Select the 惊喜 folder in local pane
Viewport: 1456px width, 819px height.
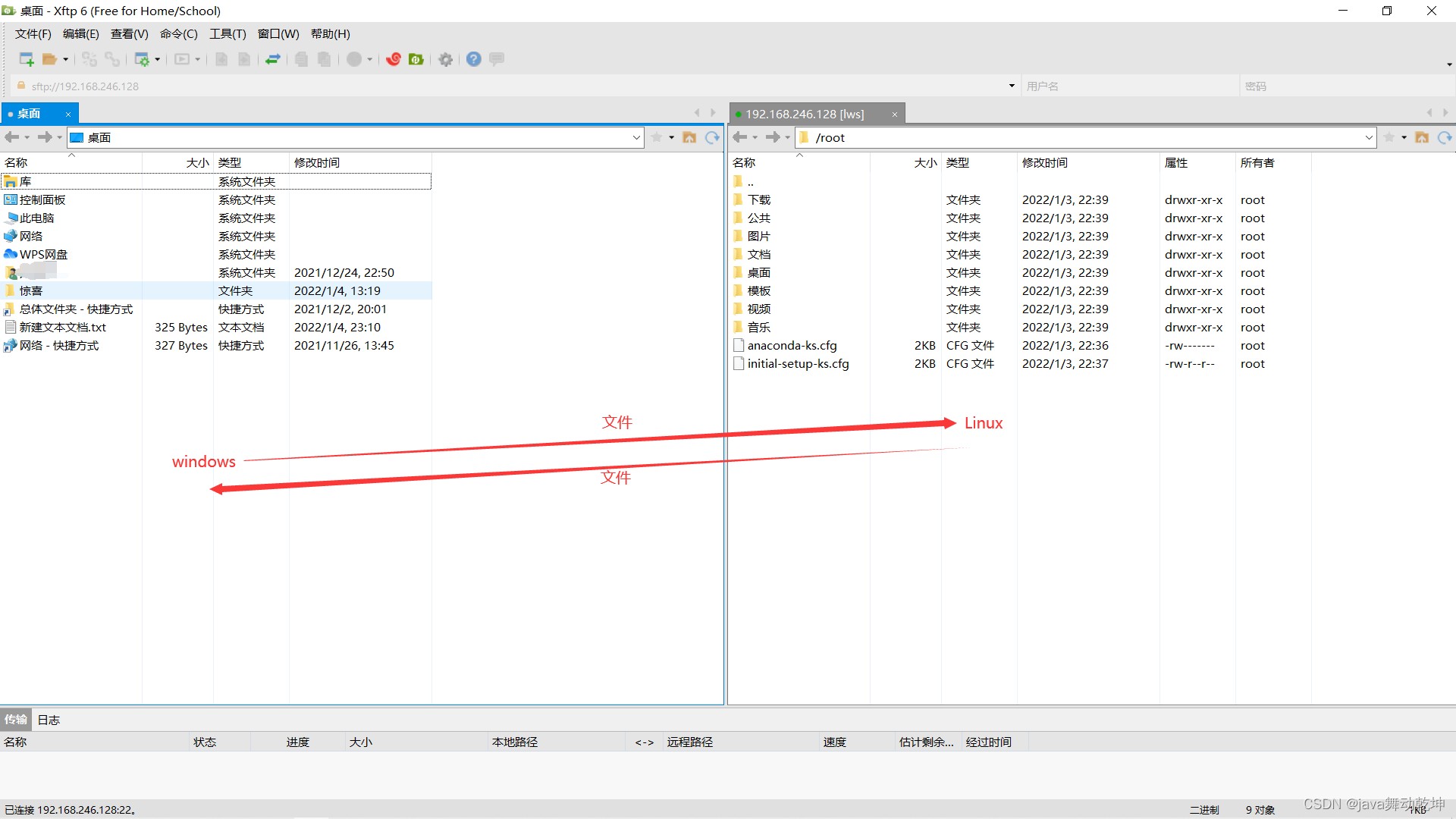click(216, 290)
